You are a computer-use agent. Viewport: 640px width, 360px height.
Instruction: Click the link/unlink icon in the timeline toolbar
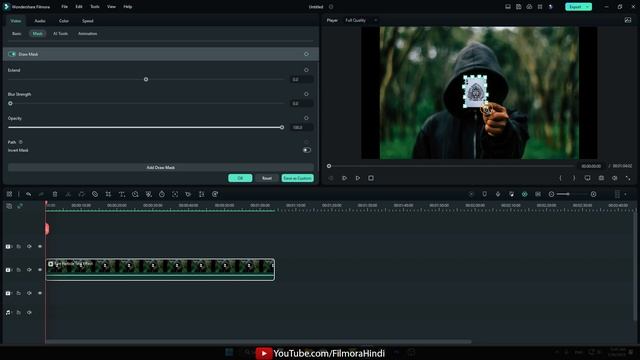tap(95, 194)
